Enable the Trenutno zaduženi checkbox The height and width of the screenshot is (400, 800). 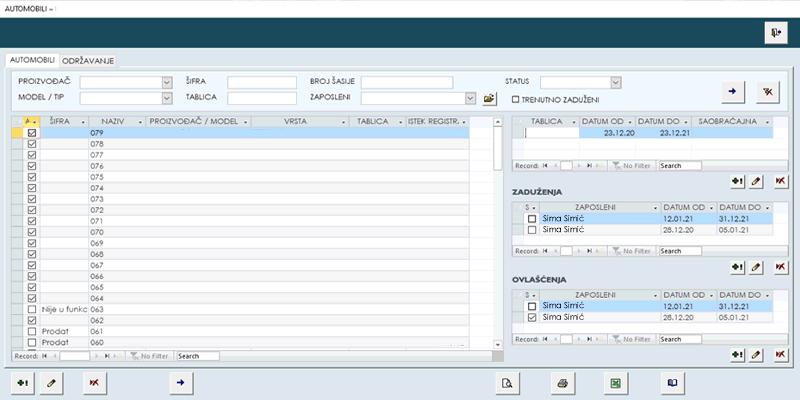(515, 99)
